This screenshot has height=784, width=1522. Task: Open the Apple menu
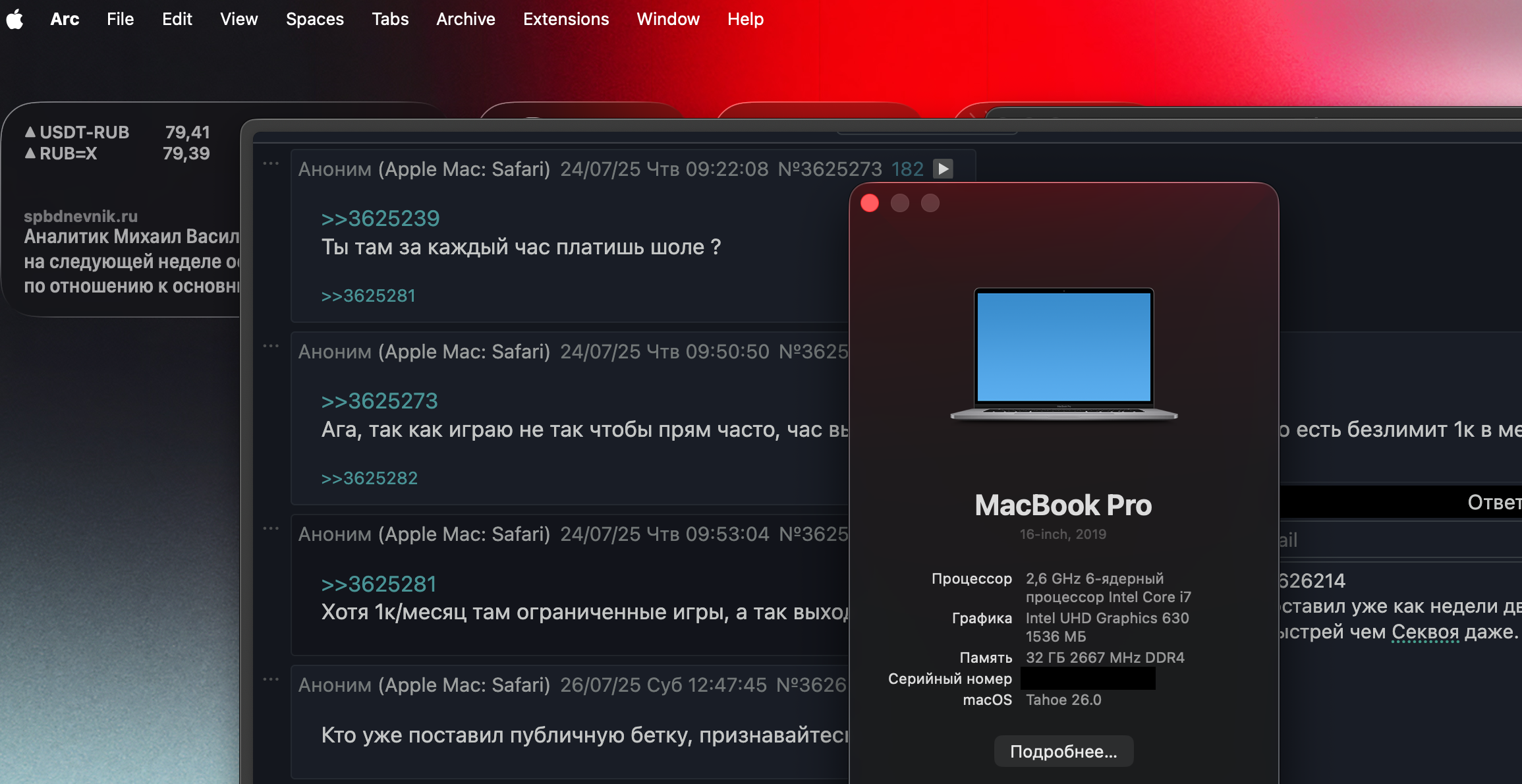[x=14, y=19]
